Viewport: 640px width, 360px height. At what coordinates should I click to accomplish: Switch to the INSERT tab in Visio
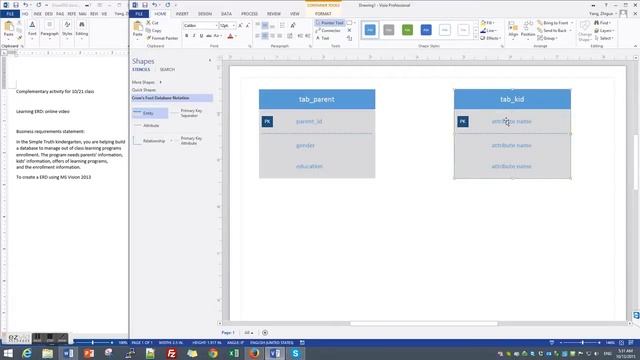[182, 14]
